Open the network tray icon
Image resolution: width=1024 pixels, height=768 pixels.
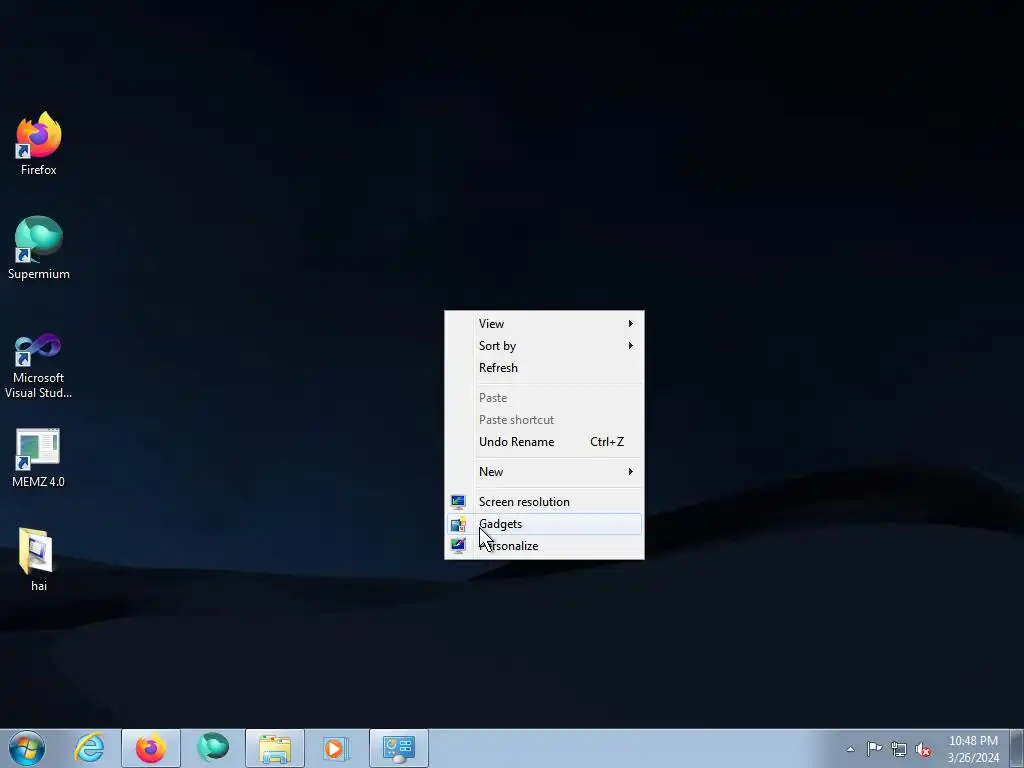coord(899,749)
